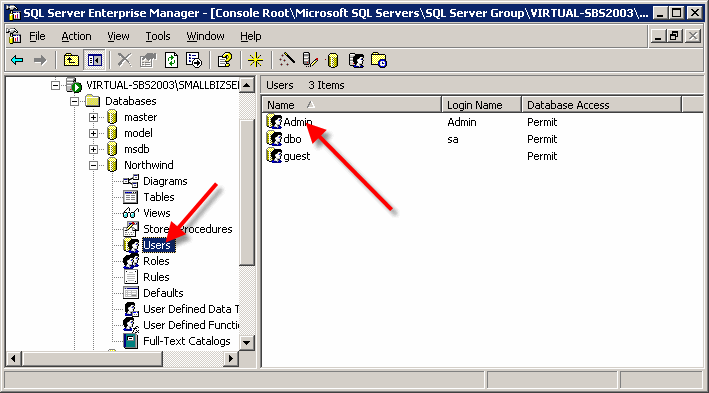The width and height of the screenshot is (709, 393).
Task: Expand the msdb database node
Action: (x=93, y=149)
